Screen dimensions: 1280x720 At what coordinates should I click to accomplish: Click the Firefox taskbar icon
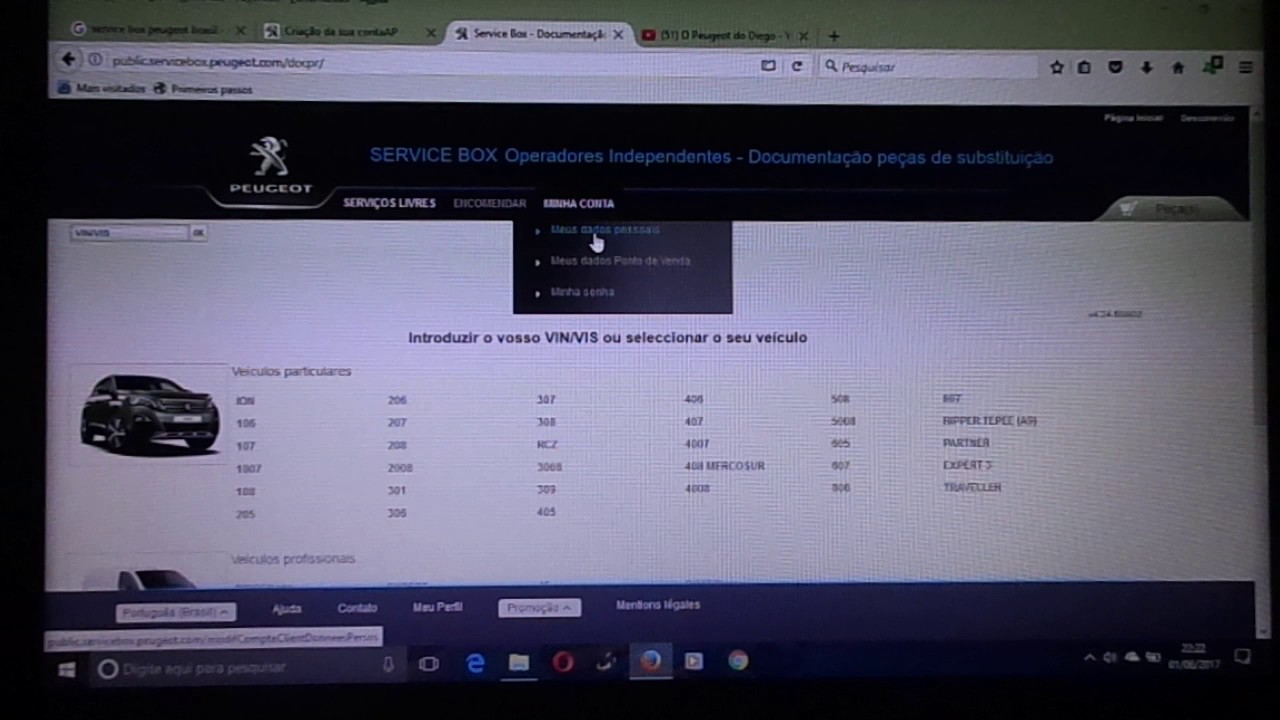[651, 661]
